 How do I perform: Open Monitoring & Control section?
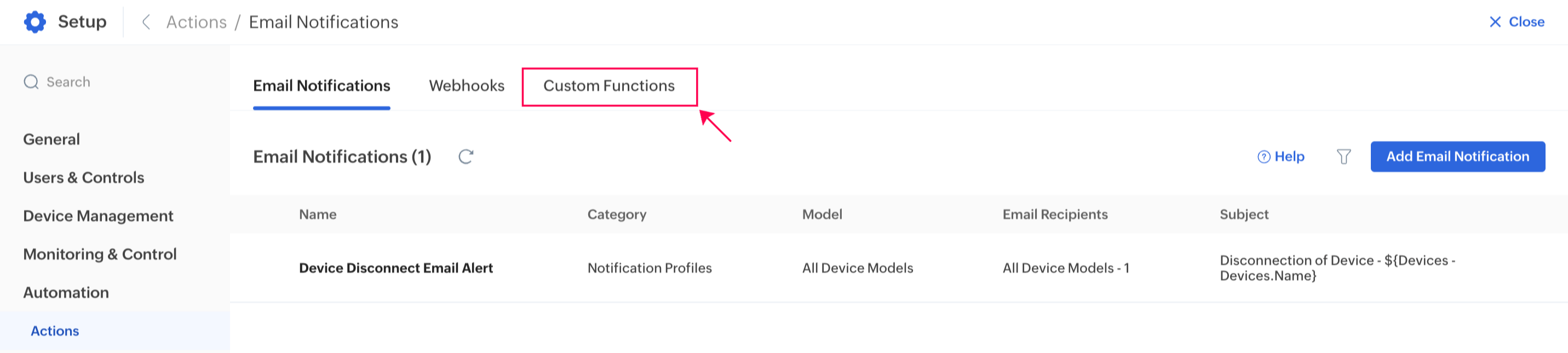pyautogui.click(x=100, y=254)
